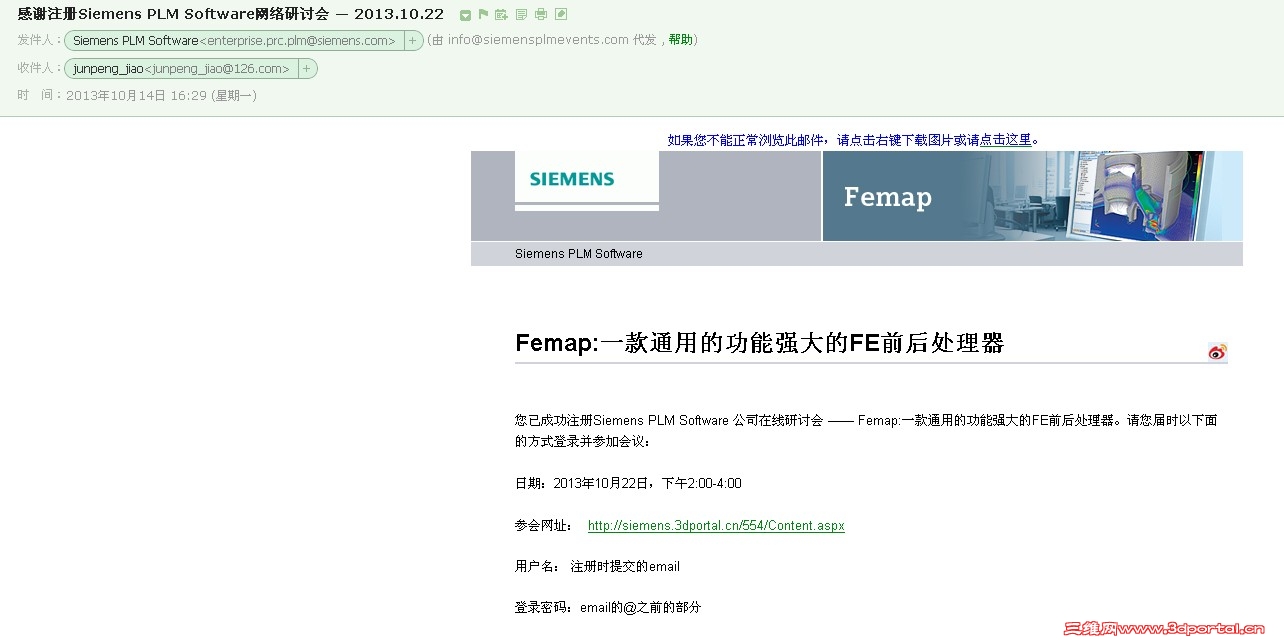Open the dropdown arrow icon beside the subject
Viewport: 1284px width, 642px height.
pos(465,15)
